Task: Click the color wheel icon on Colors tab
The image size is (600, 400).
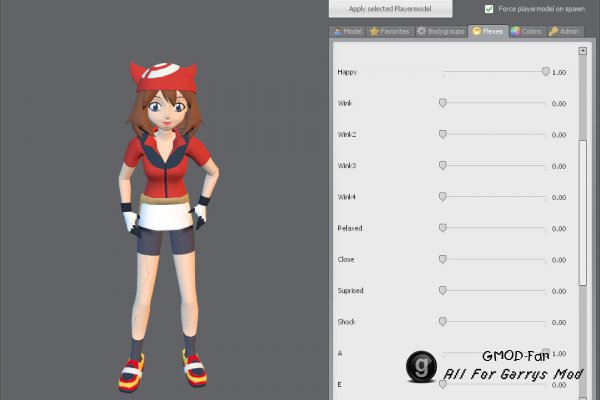Action: pyautogui.click(x=515, y=31)
